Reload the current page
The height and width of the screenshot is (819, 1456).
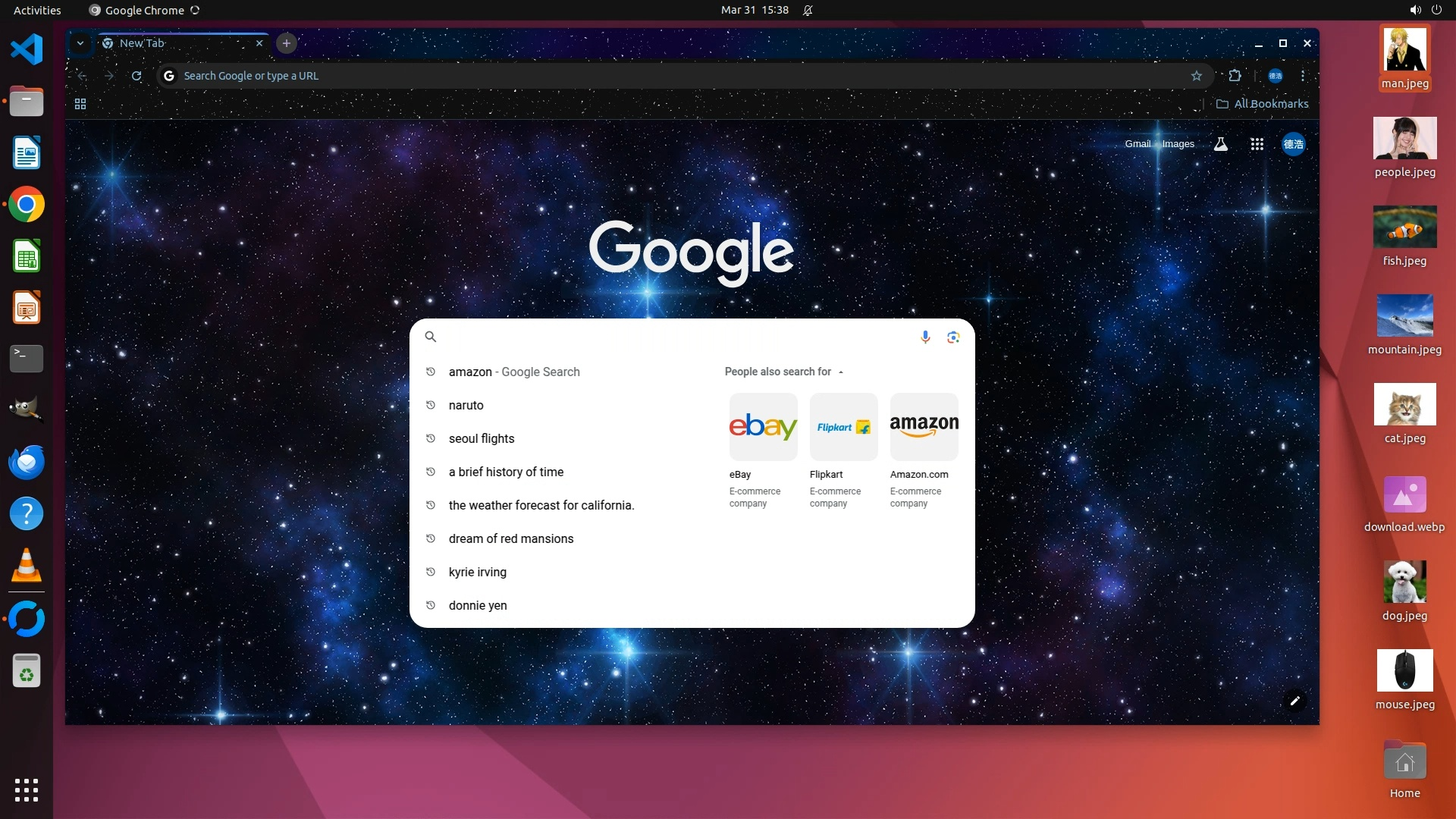click(136, 76)
